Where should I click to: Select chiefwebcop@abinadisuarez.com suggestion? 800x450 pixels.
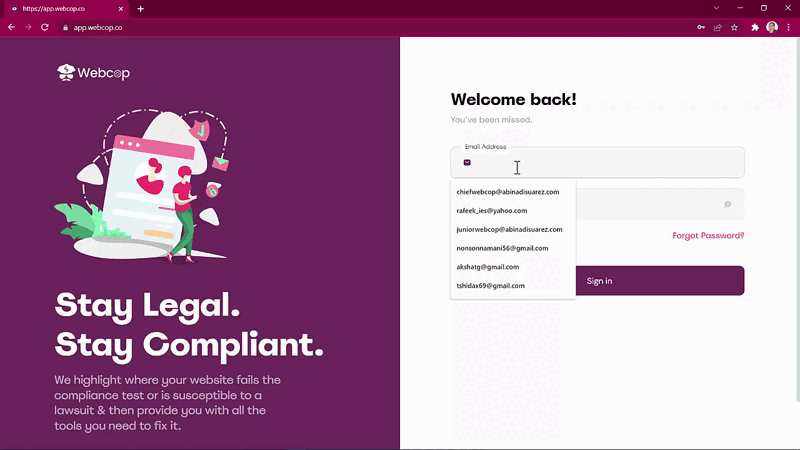[508, 192]
